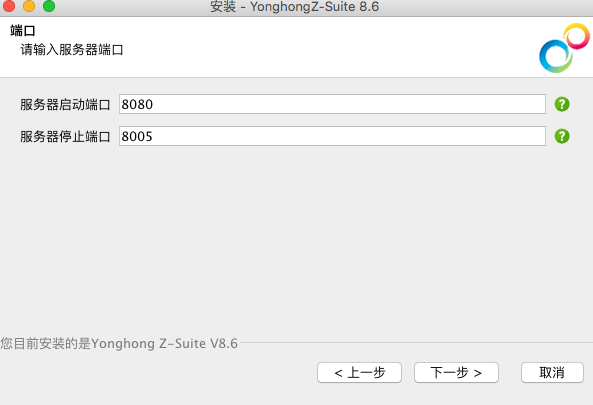593x405 pixels.
Task: Maximize the installer window
Action: pos(49,6)
